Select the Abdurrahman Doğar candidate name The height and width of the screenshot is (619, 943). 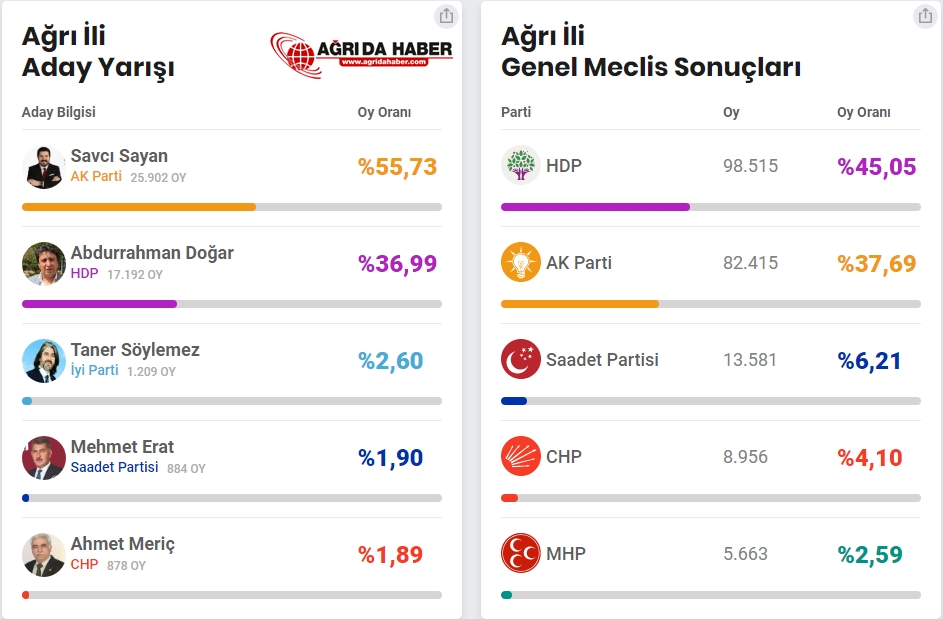pyautogui.click(x=152, y=253)
